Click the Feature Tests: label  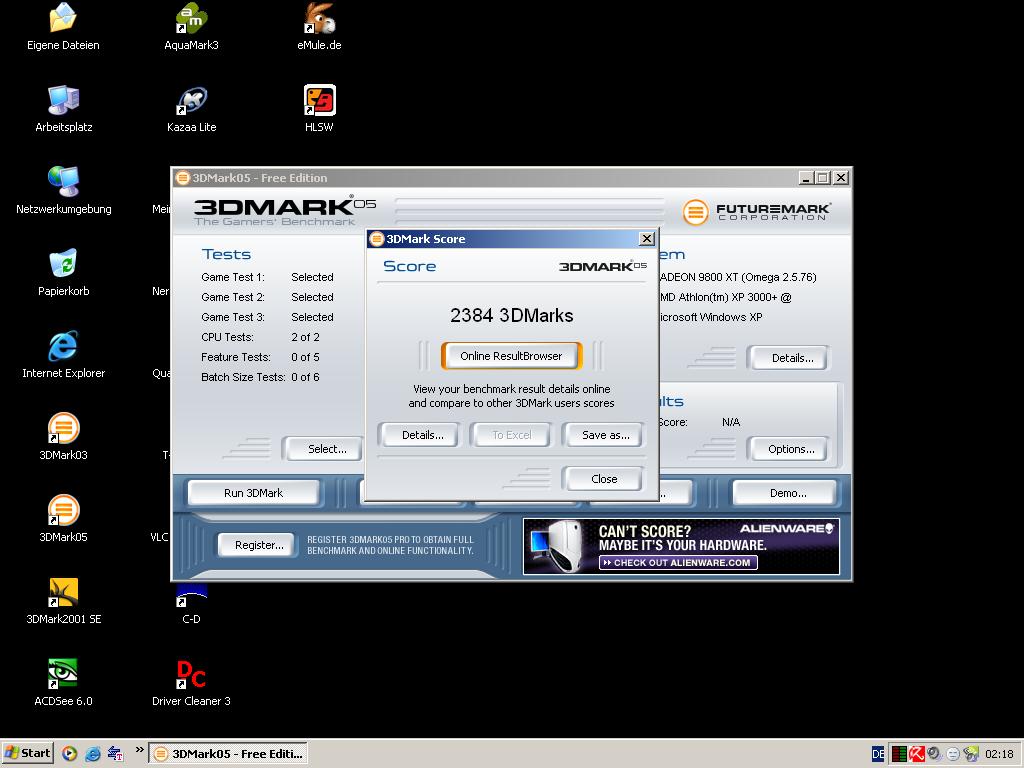tap(236, 357)
